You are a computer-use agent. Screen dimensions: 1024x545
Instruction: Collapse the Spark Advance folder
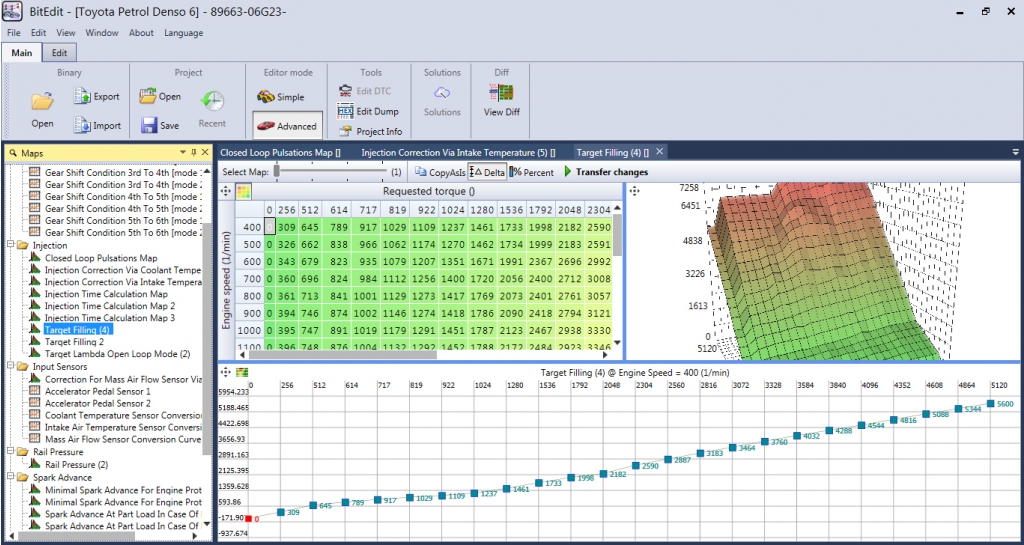(x=11, y=477)
